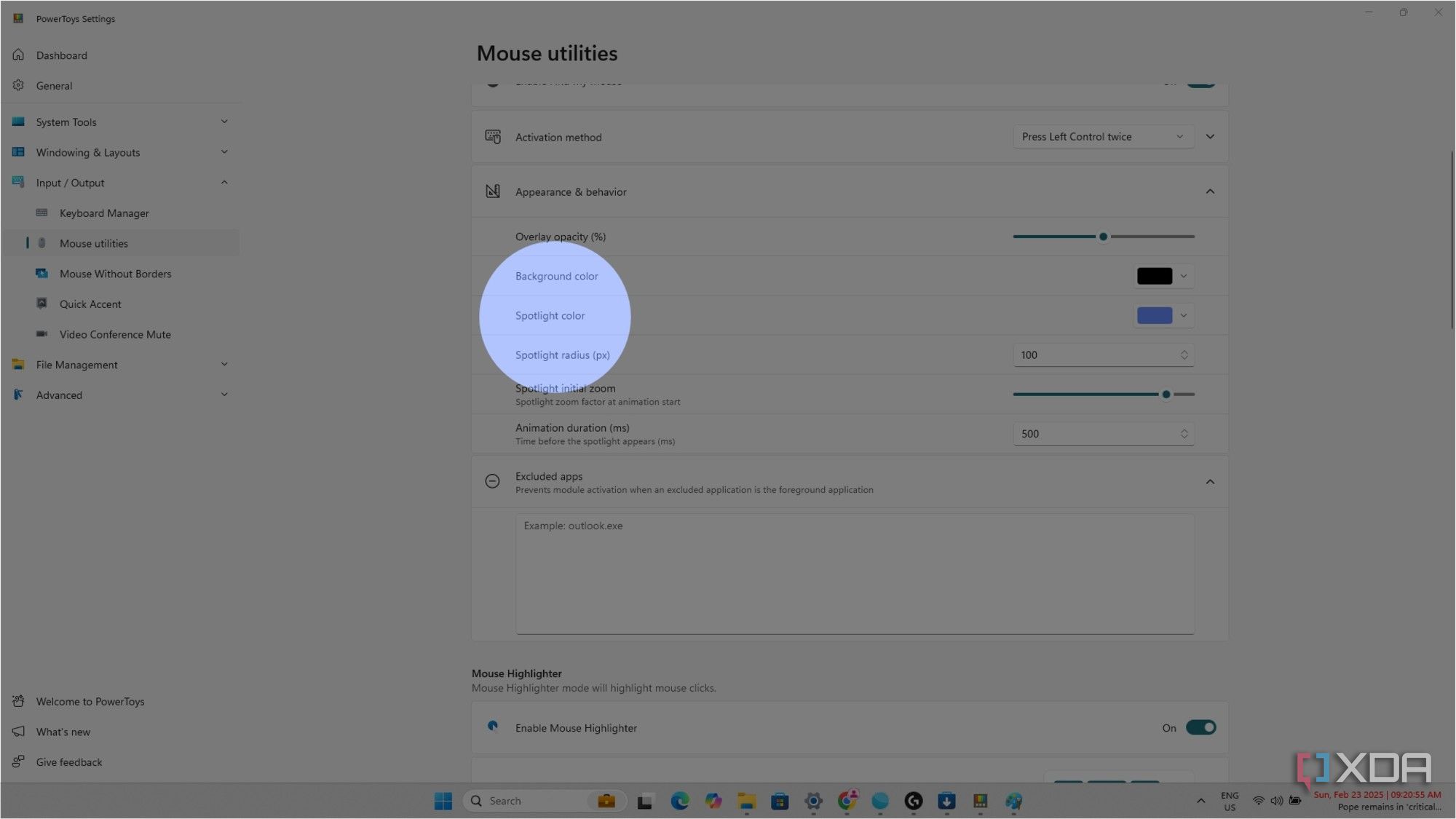1456x819 pixels.
Task: Adjust Overlay opacity slider handle
Action: click(x=1103, y=237)
